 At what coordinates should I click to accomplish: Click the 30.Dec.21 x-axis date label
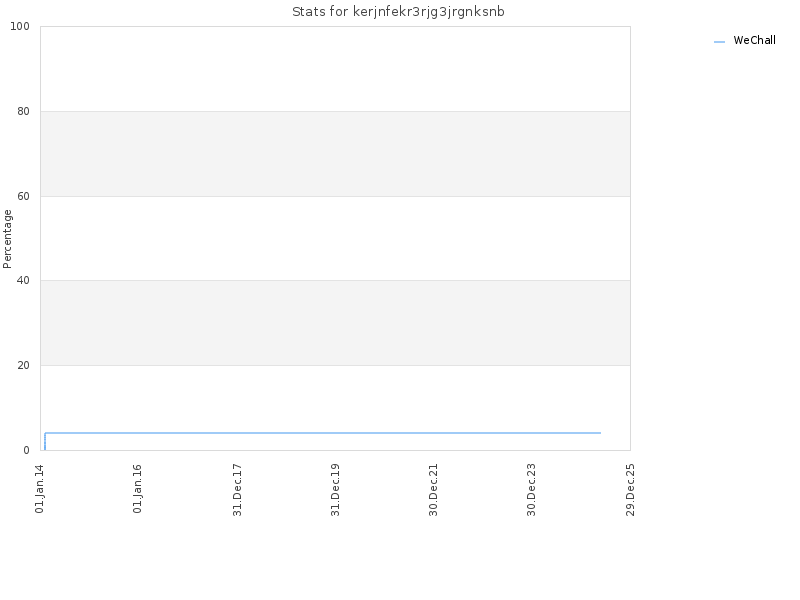point(434,490)
